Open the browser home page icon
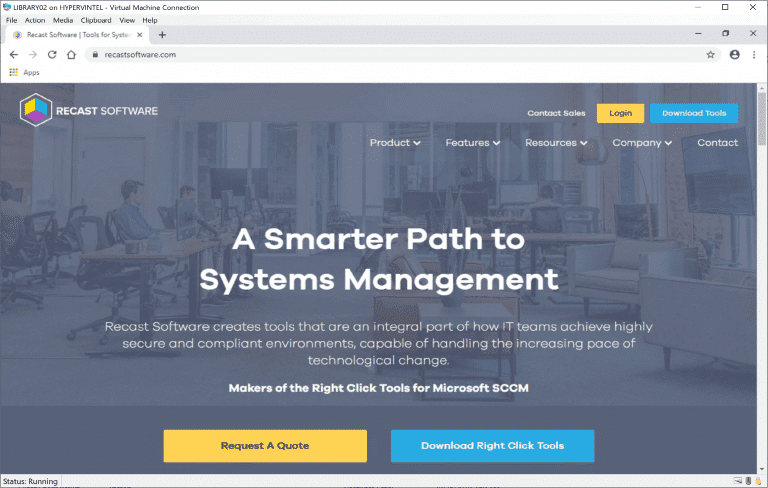Screen dimensions: 768x488 pyautogui.click(x=72, y=55)
